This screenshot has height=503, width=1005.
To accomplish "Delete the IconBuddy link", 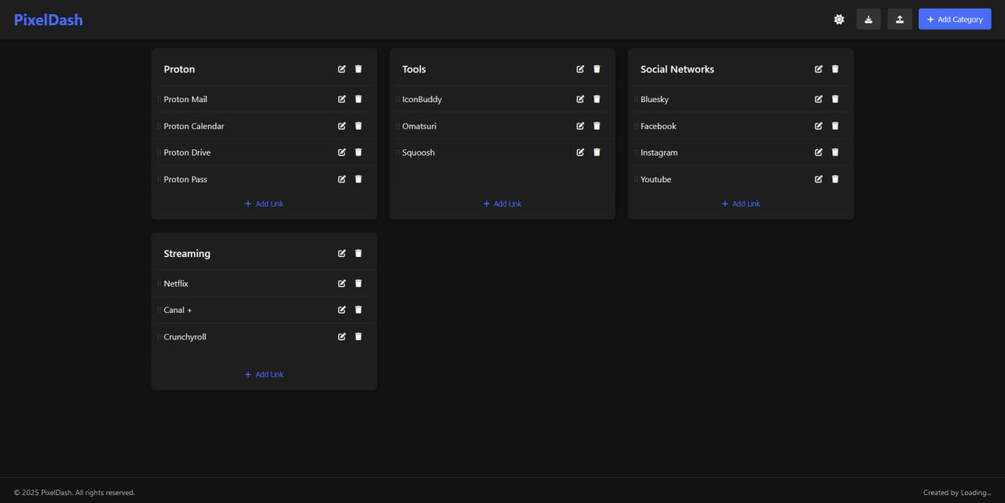I will pyautogui.click(x=597, y=99).
